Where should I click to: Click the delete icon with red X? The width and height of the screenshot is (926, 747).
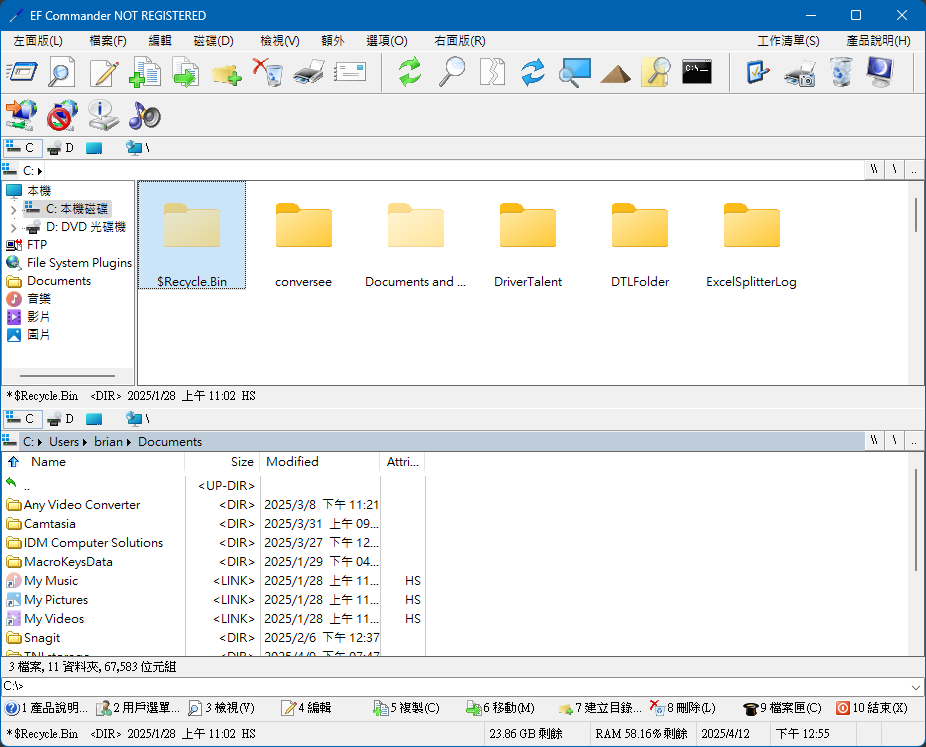pos(267,72)
